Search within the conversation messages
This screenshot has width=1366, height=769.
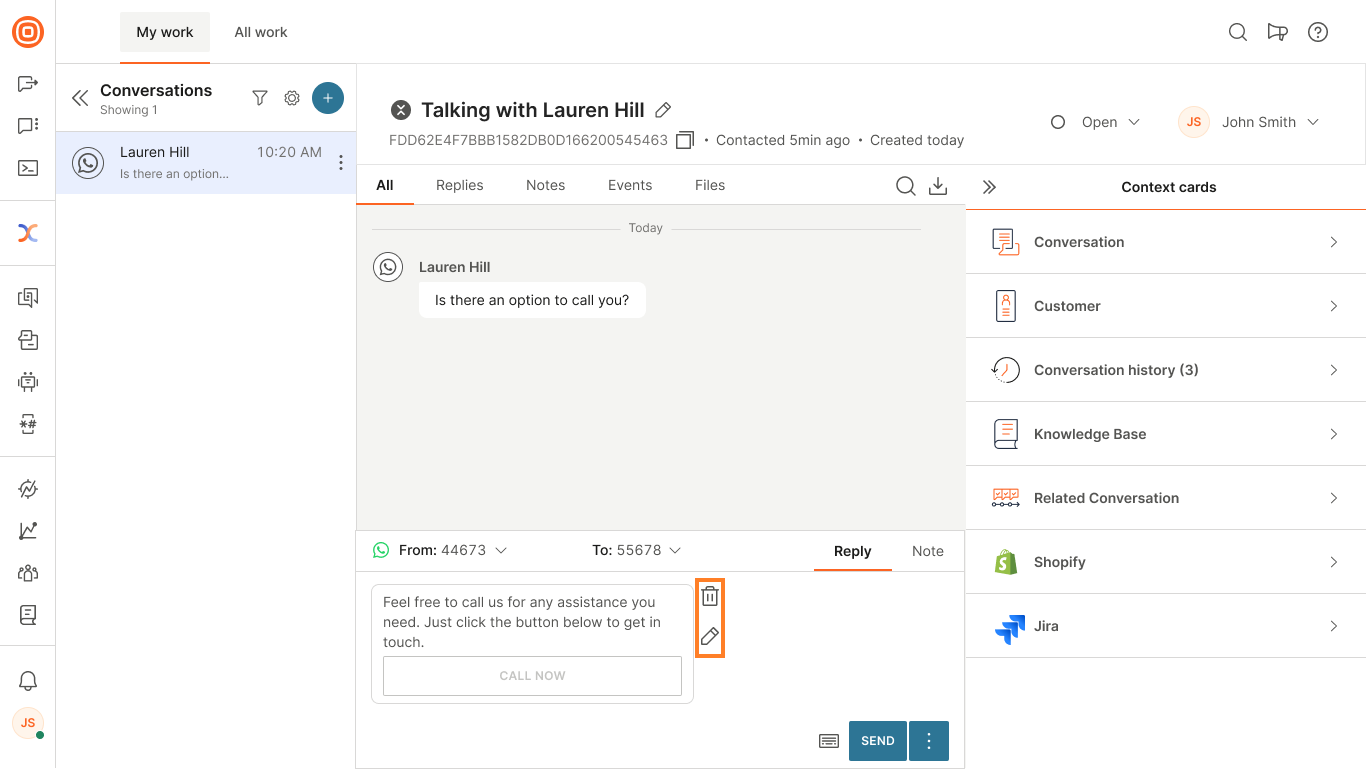click(905, 186)
